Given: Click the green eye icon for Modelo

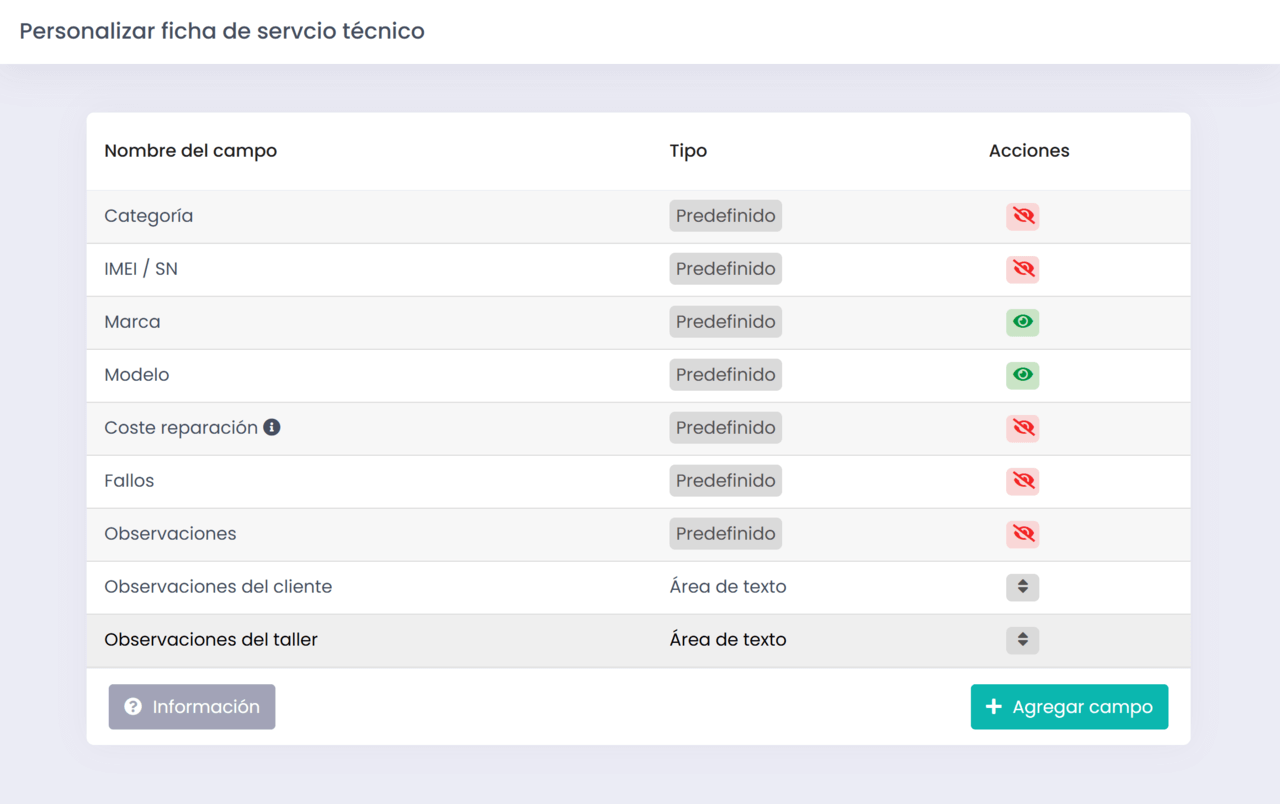Looking at the screenshot, I should (x=1022, y=375).
